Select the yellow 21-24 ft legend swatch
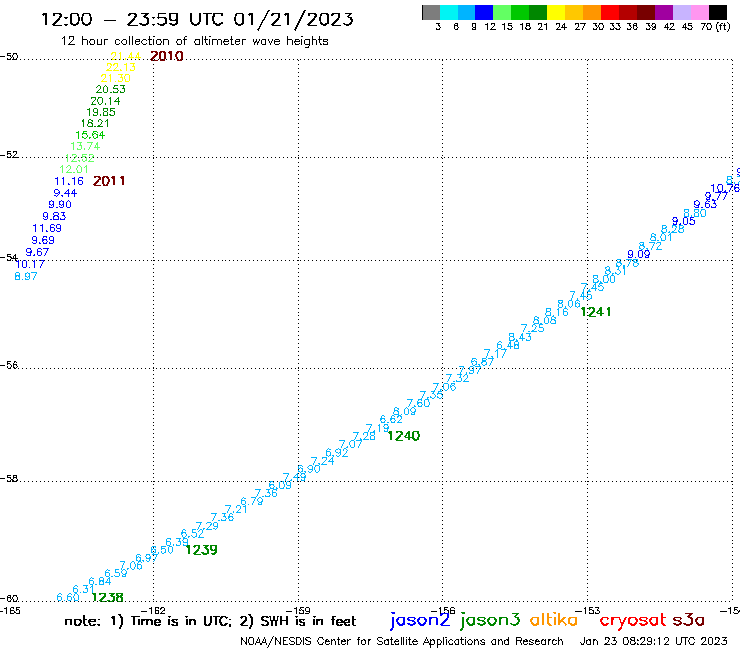740x650 pixels. [x=556, y=12]
